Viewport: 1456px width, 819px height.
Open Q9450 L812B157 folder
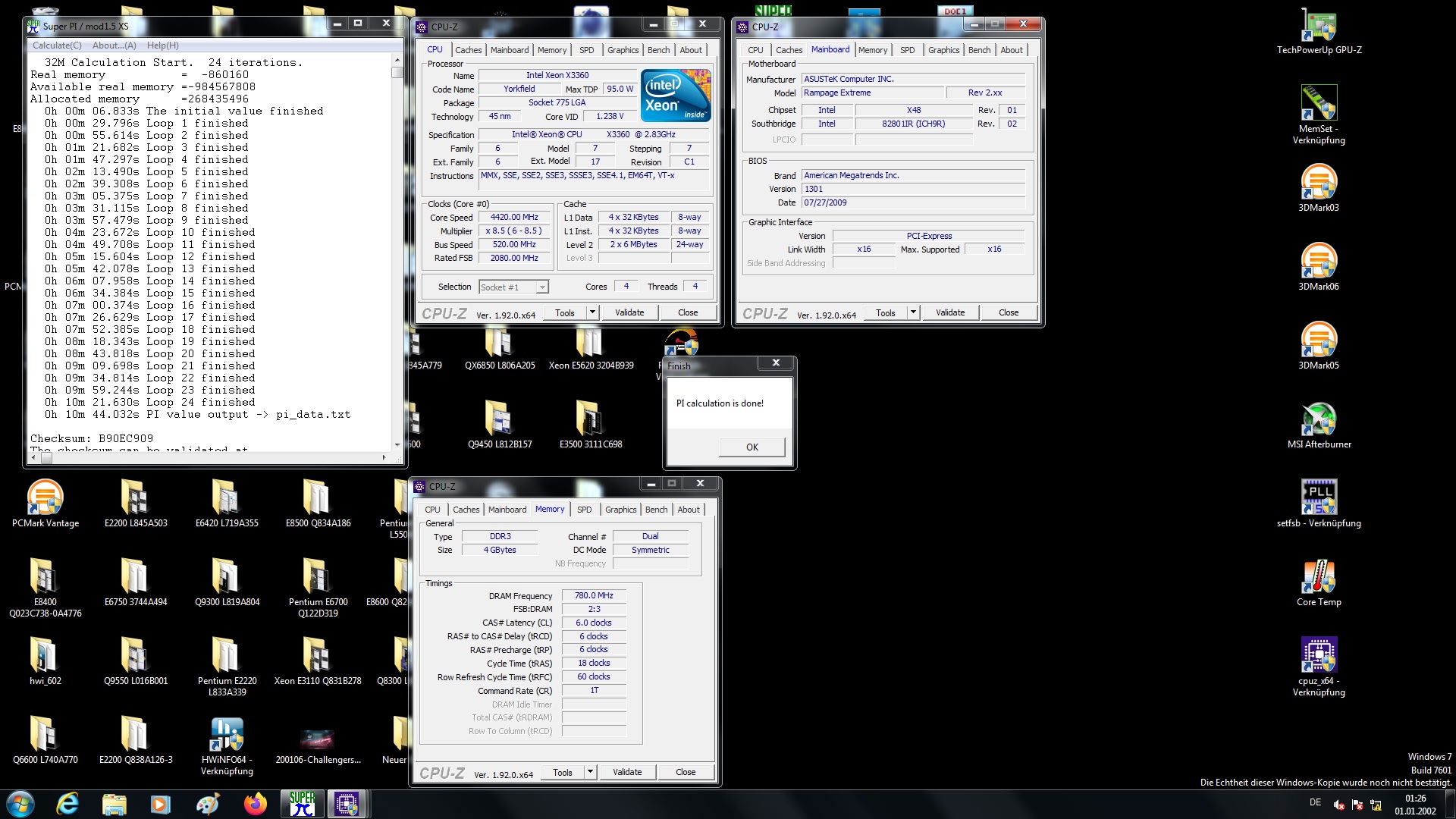500,424
